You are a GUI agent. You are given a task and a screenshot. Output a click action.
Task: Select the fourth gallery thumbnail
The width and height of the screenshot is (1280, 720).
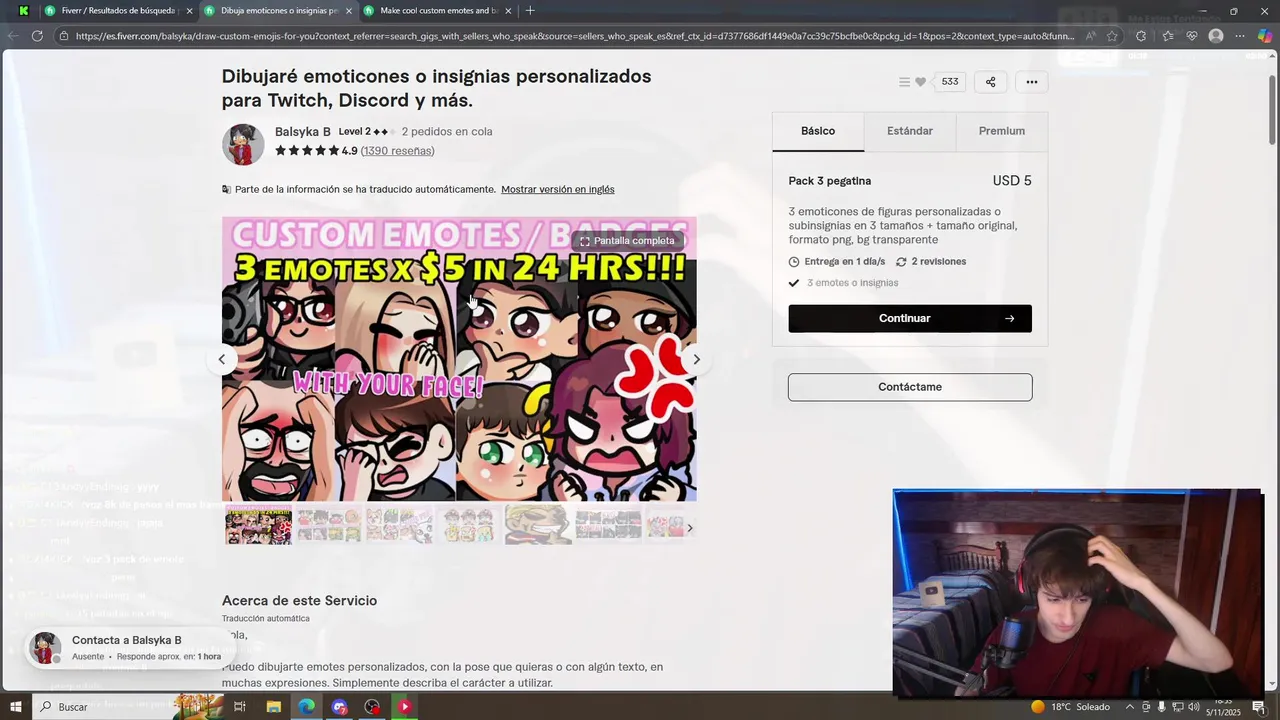tap(468, 524)
